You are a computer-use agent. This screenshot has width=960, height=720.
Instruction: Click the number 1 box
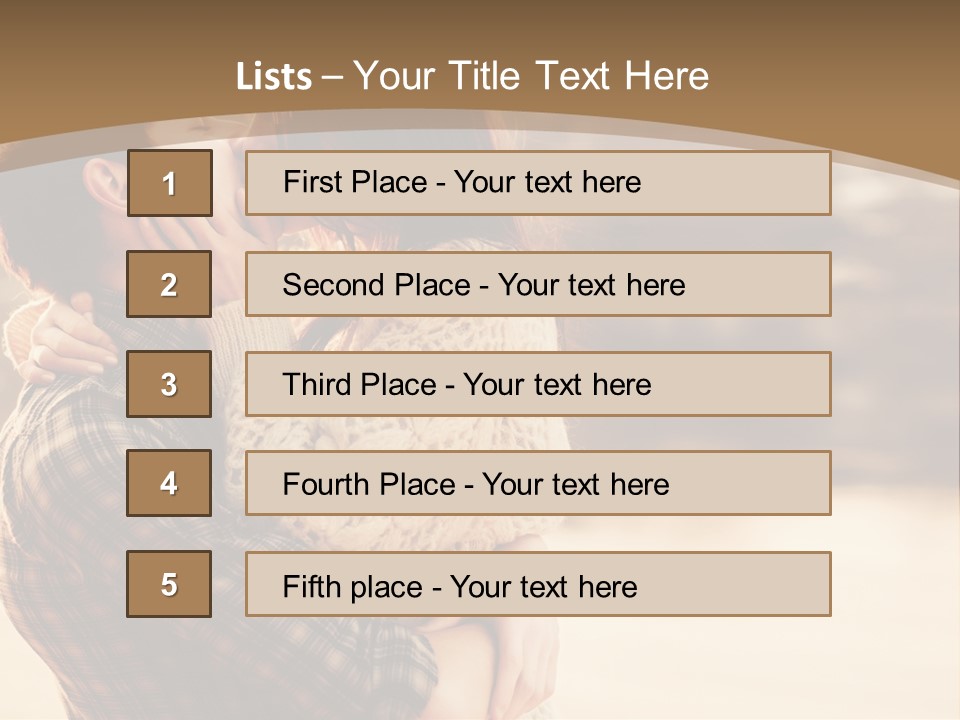pos(169,183)
